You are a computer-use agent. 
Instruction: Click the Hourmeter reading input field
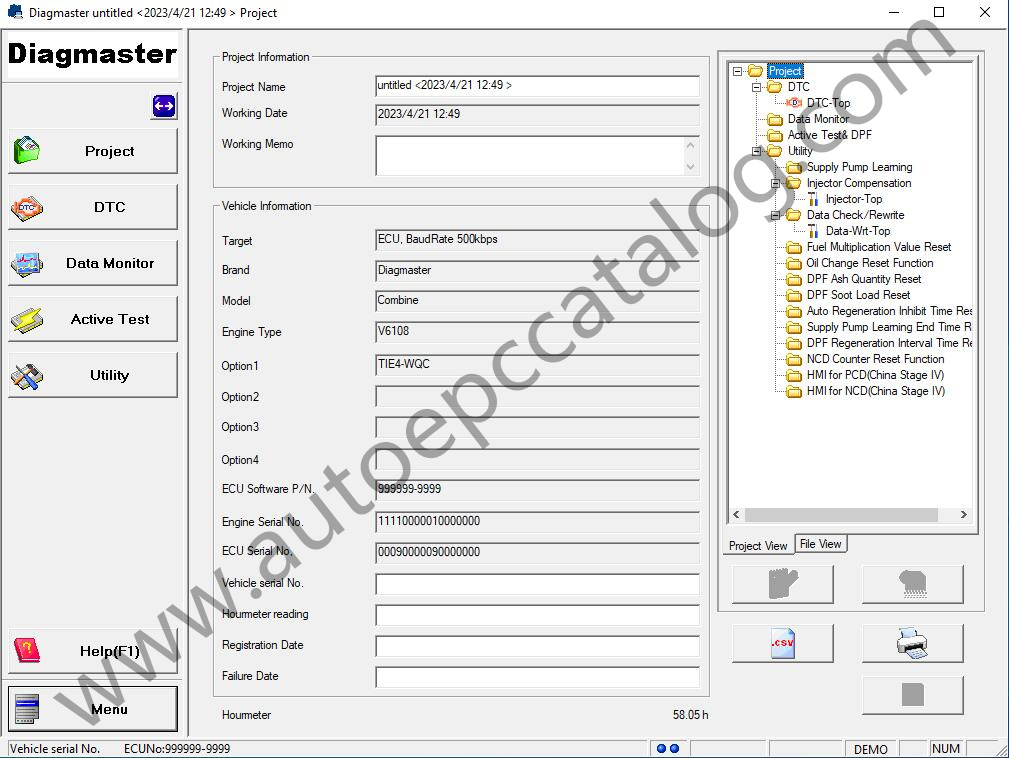(537, 615)
